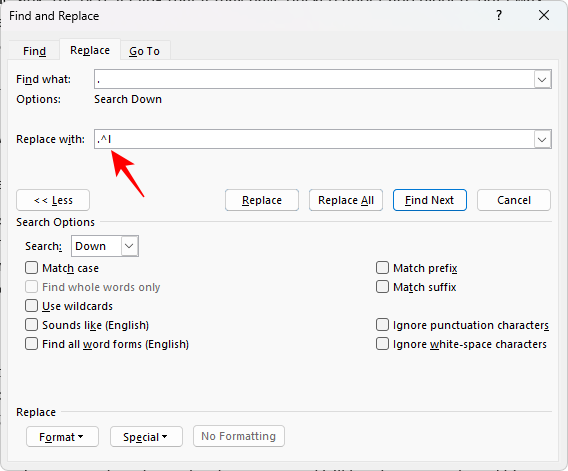Viewport: 568px width, 471px height.
Task: Click into the Replace with text field
Action: click(314, 139)
